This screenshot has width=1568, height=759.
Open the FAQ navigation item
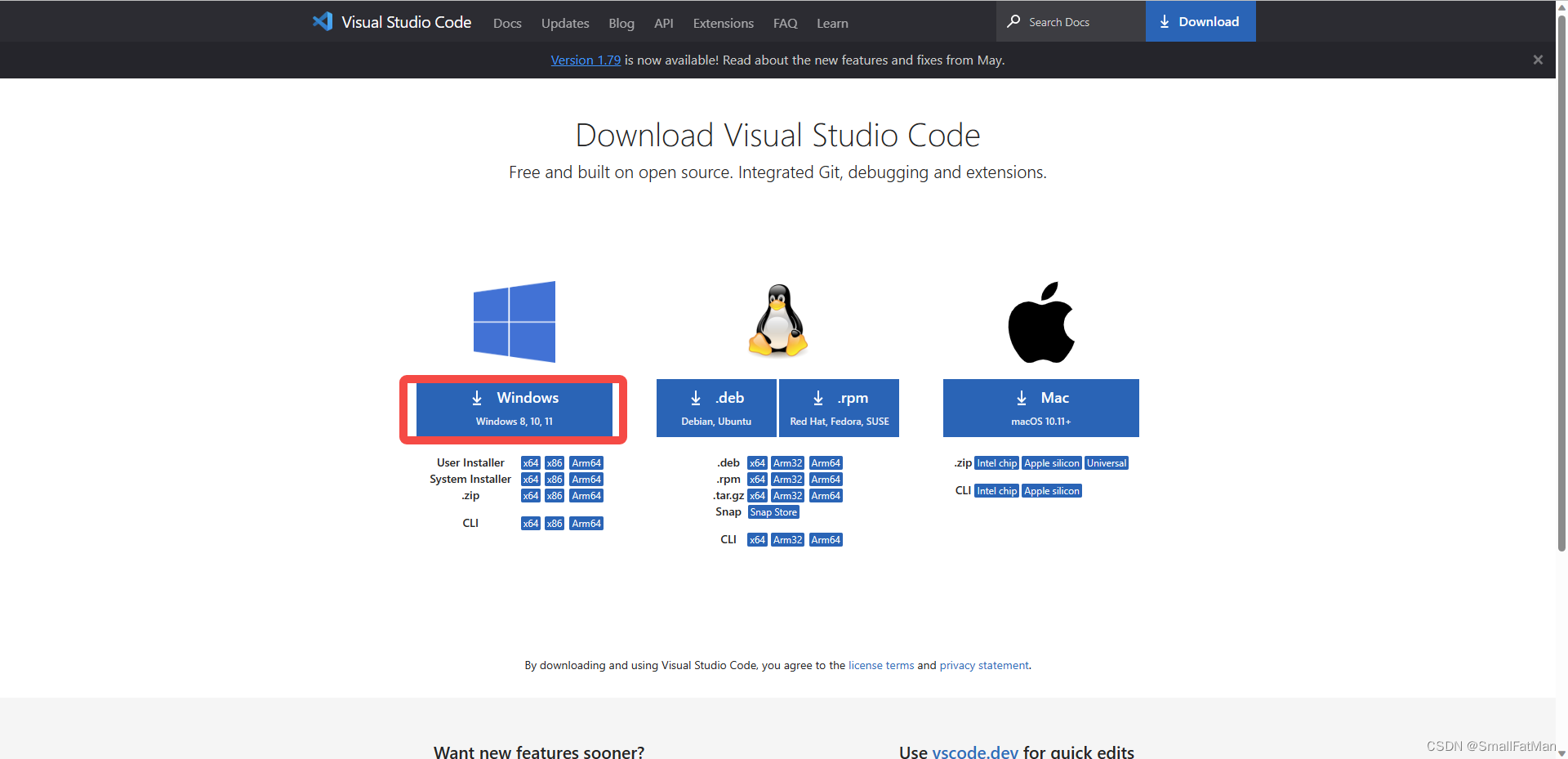[x=786, y=23]
